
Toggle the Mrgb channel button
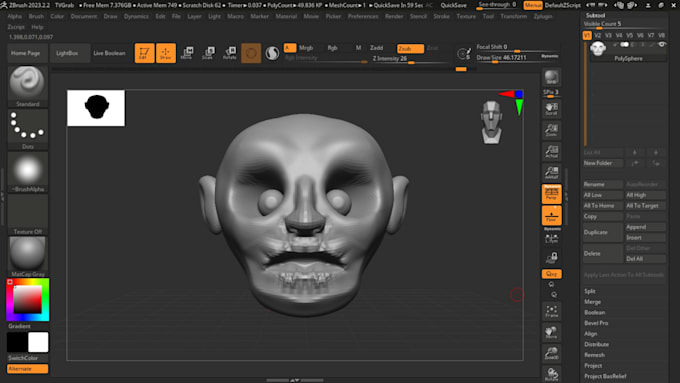pos(306,48)
